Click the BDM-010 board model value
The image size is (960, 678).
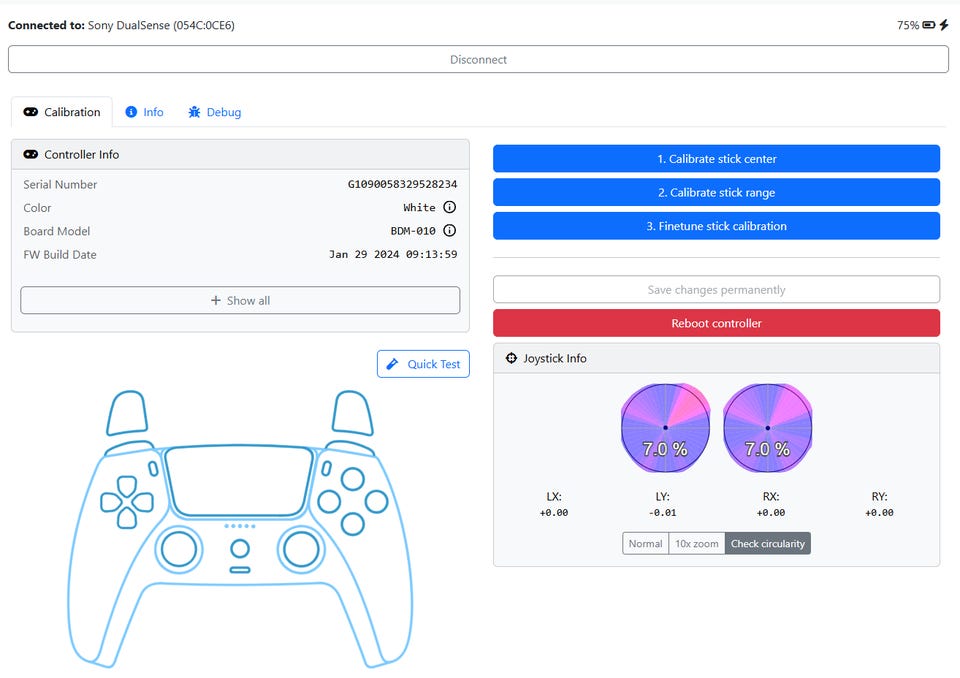(x=413, y=231)
